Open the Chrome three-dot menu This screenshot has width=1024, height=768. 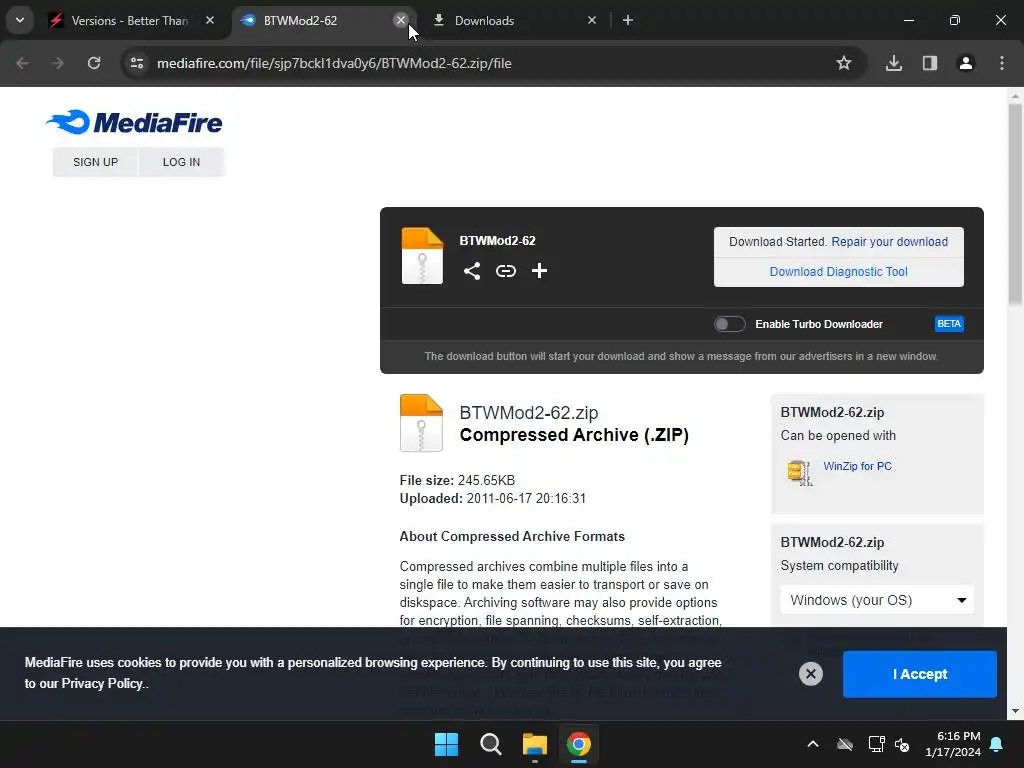(x=1001, y=63)
